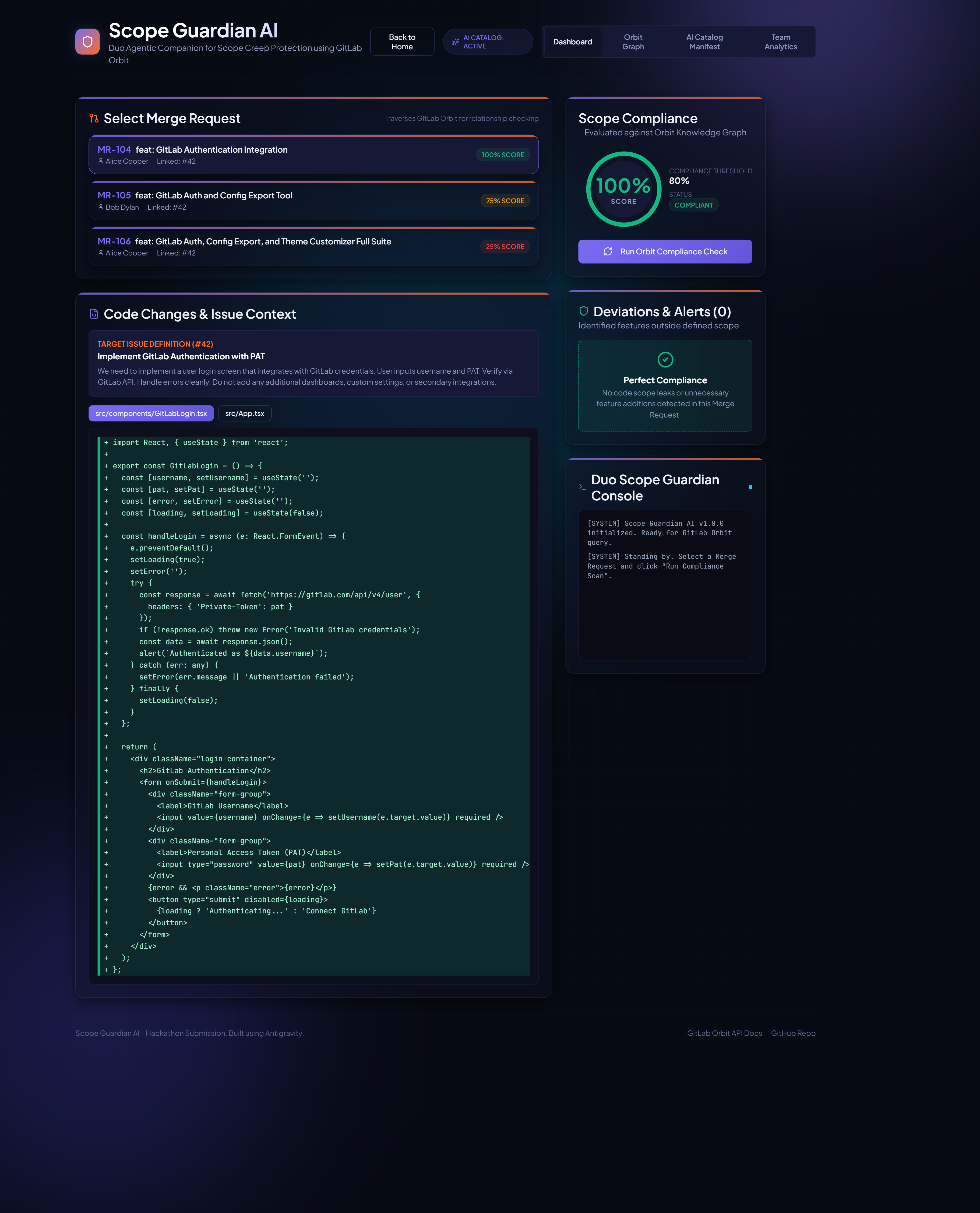
Task: Click the user icon next to Bob Dylan
Action: 100,207
